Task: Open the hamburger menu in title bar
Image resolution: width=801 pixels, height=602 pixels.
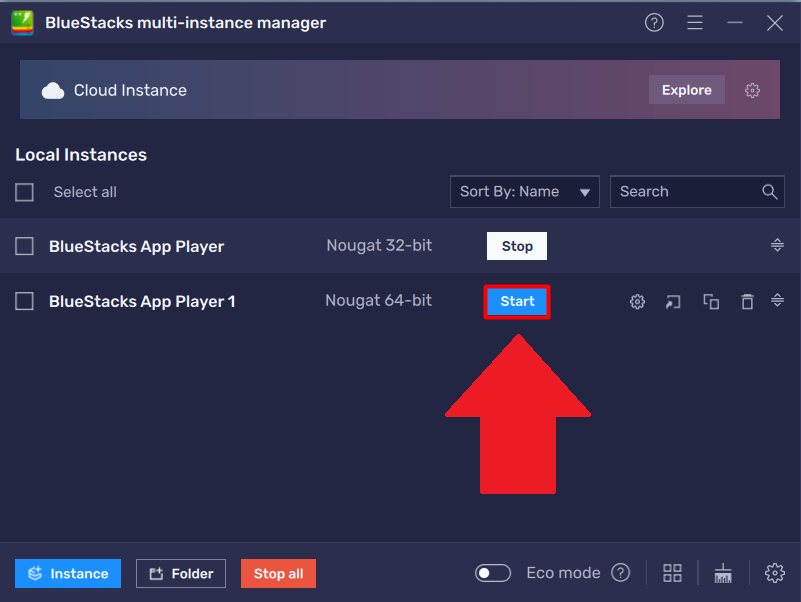Action: coord(694,22)
